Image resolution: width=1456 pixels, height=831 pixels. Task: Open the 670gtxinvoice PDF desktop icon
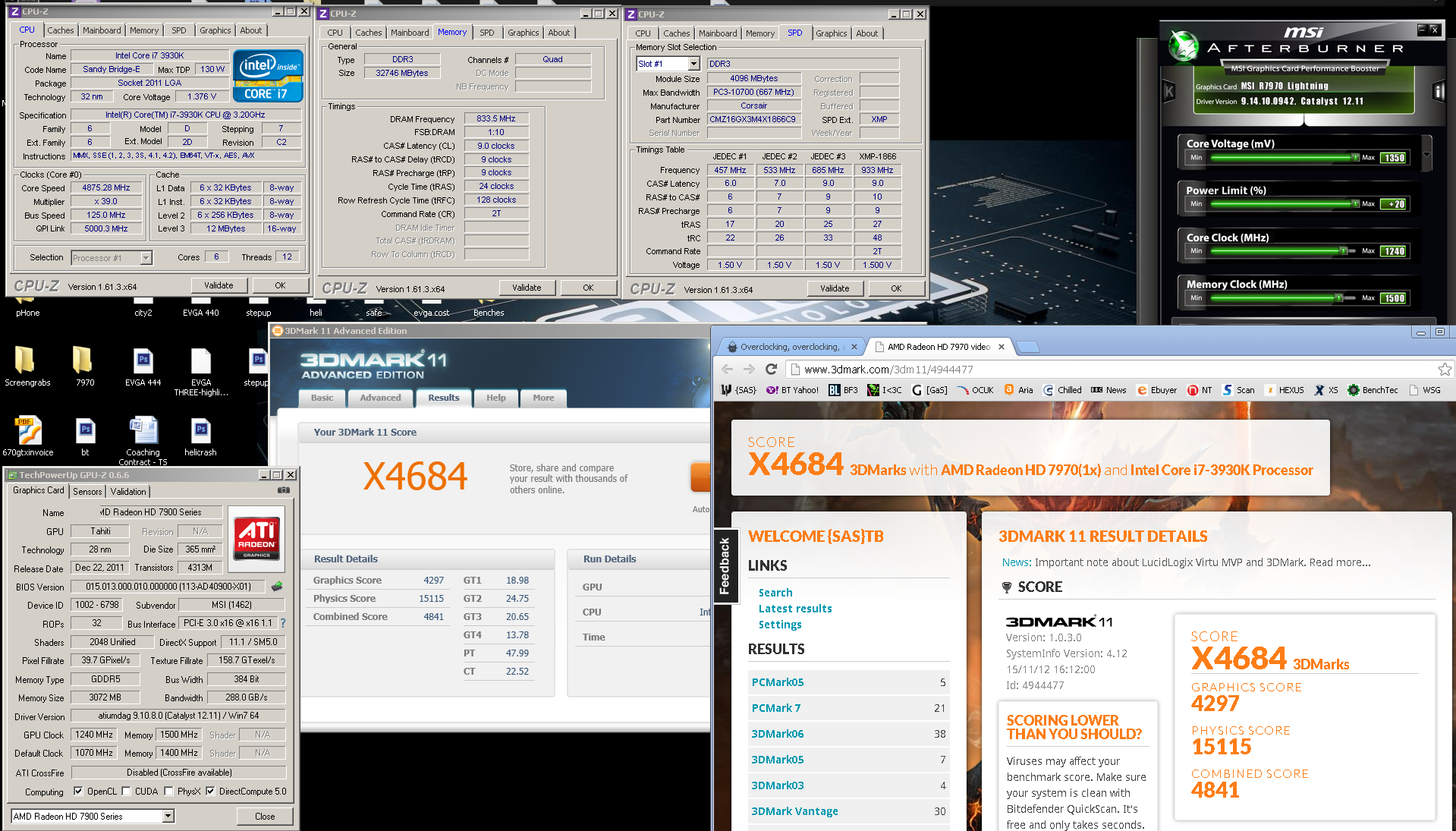pyautogui.click(x=28, y=436)
